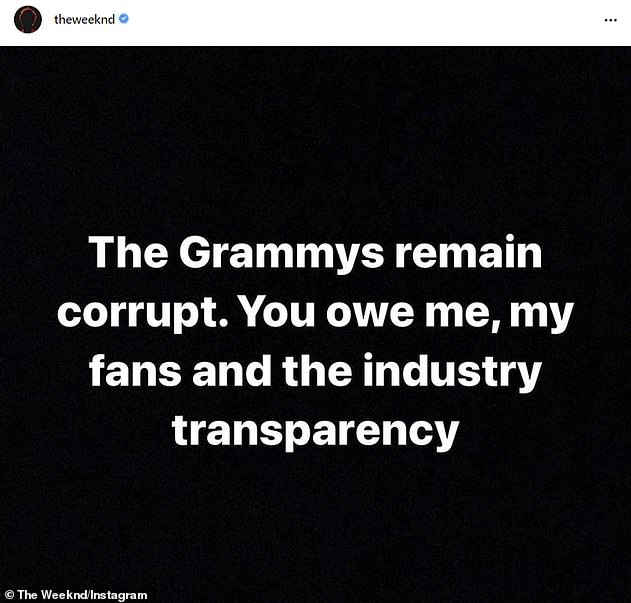Image resolution: width=631 pixels, height=603 pixels.
Task: Click the blue verified badge
Action: [124, 19]
